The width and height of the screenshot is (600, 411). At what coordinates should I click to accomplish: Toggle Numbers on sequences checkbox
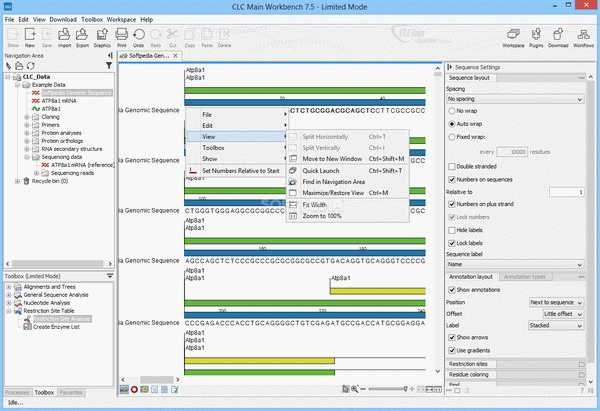coord(452,179)
